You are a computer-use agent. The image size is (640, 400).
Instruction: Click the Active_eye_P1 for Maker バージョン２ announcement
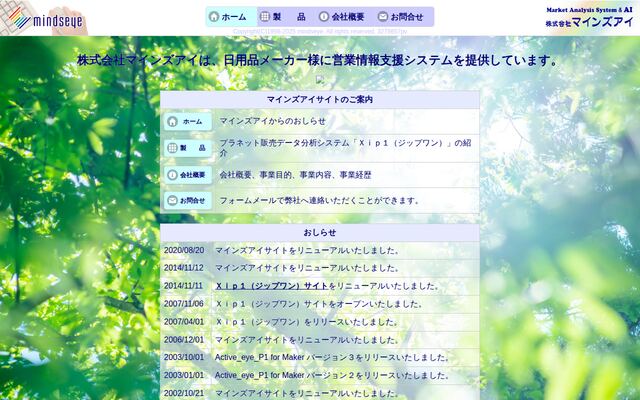tap(332, 375)
